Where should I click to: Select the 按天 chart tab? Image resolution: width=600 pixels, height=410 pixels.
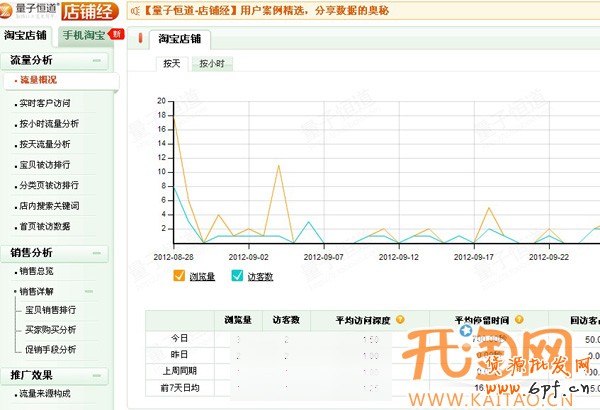172,64
